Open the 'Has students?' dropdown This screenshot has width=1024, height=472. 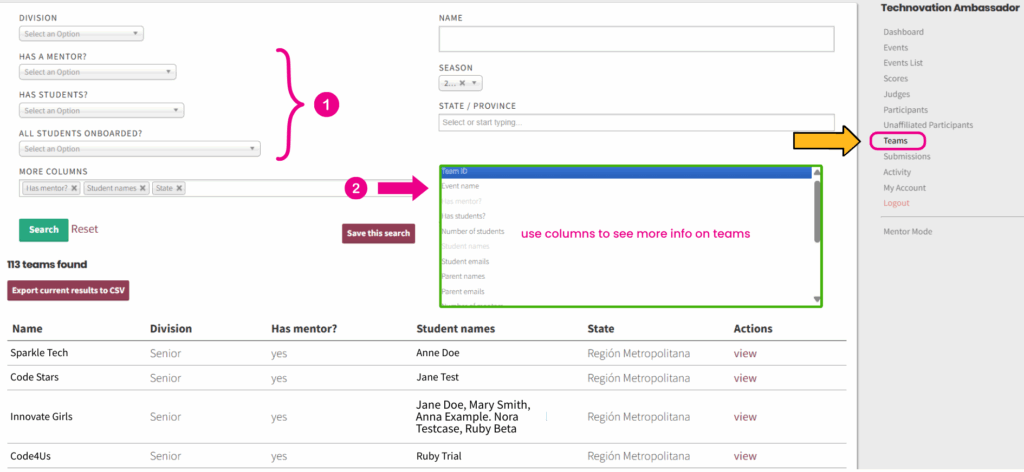[101, 111]
